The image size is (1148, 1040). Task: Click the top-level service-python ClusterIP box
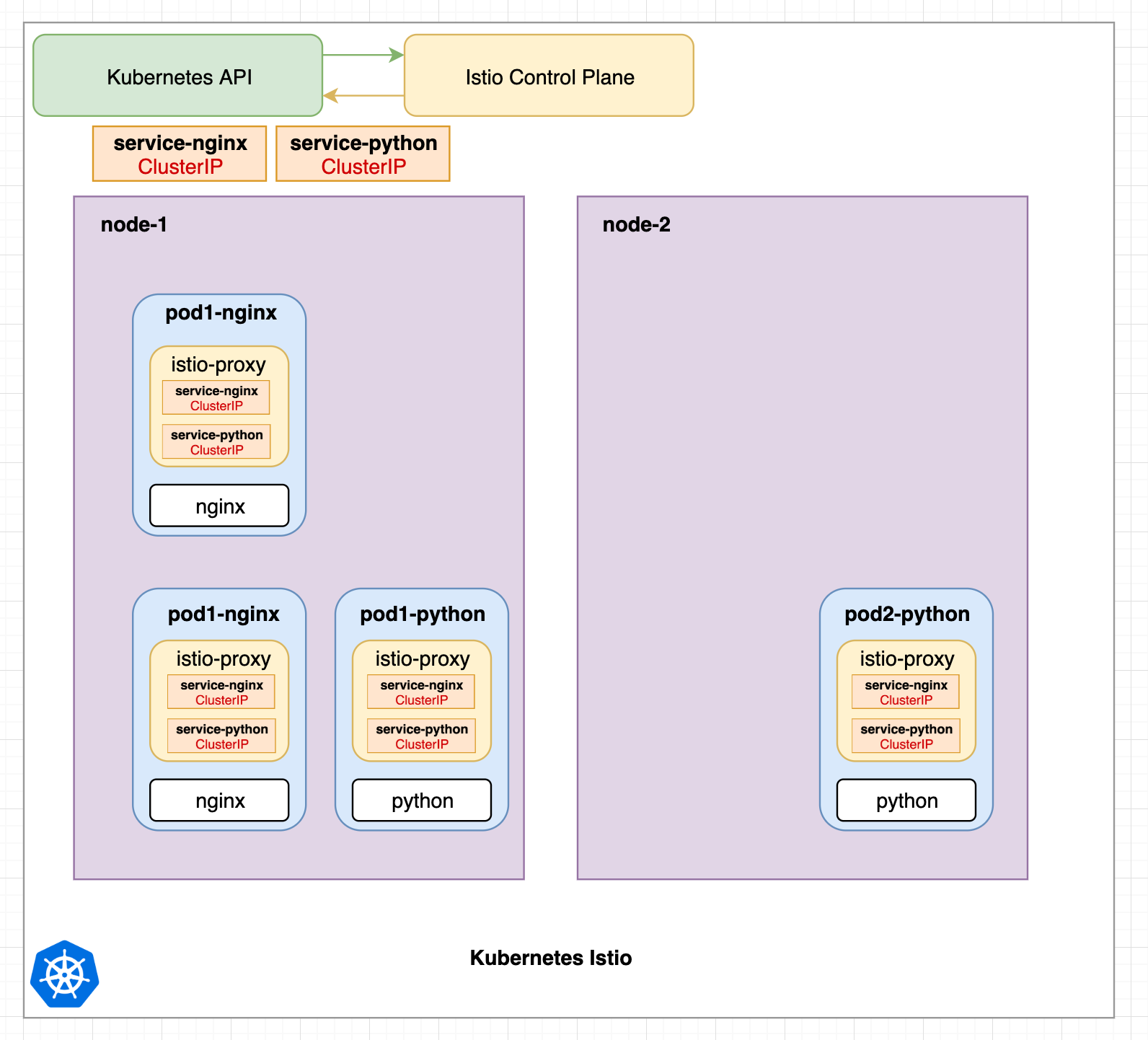(x=363, y=154)
